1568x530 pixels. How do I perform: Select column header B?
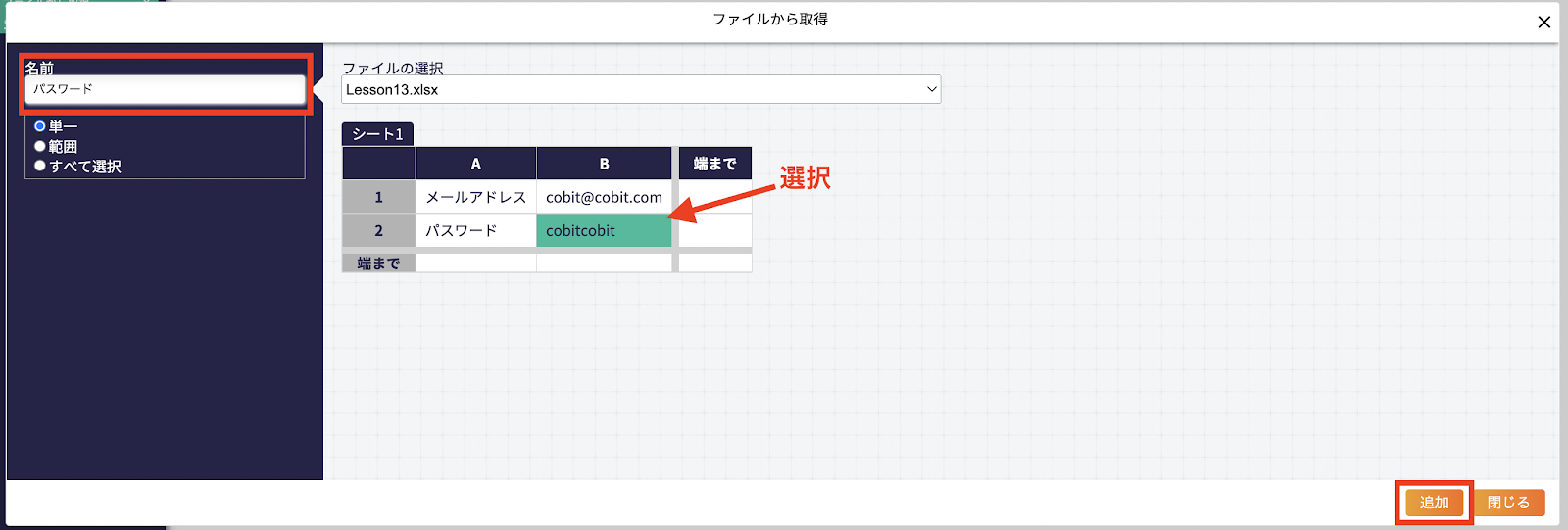tap(604, 164)
